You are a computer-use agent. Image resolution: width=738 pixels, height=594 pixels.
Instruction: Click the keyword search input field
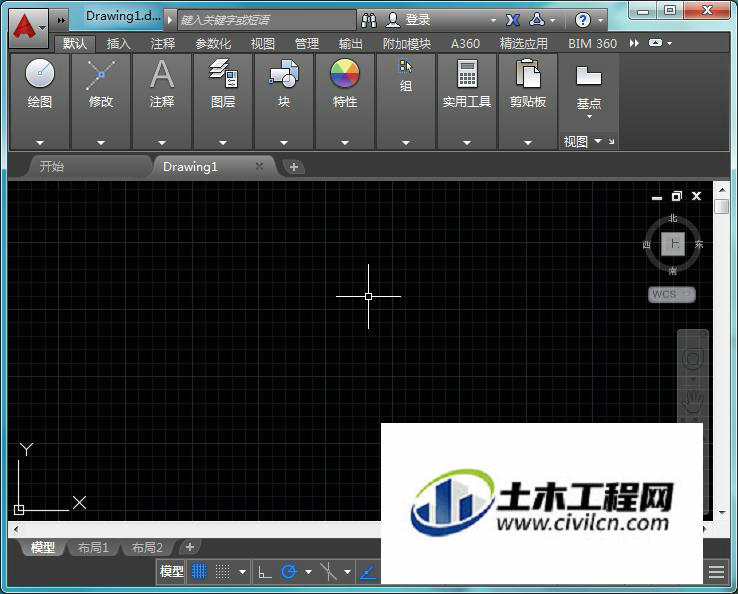click(x=266, y=20)
